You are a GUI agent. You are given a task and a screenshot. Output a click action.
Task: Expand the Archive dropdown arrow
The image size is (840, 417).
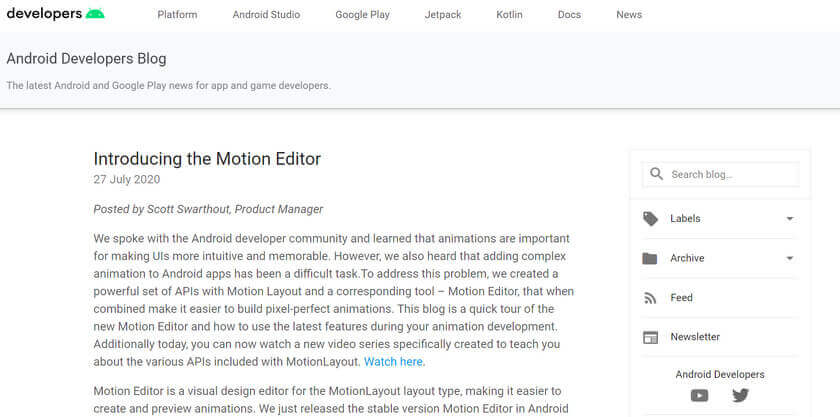click(789, 258)
